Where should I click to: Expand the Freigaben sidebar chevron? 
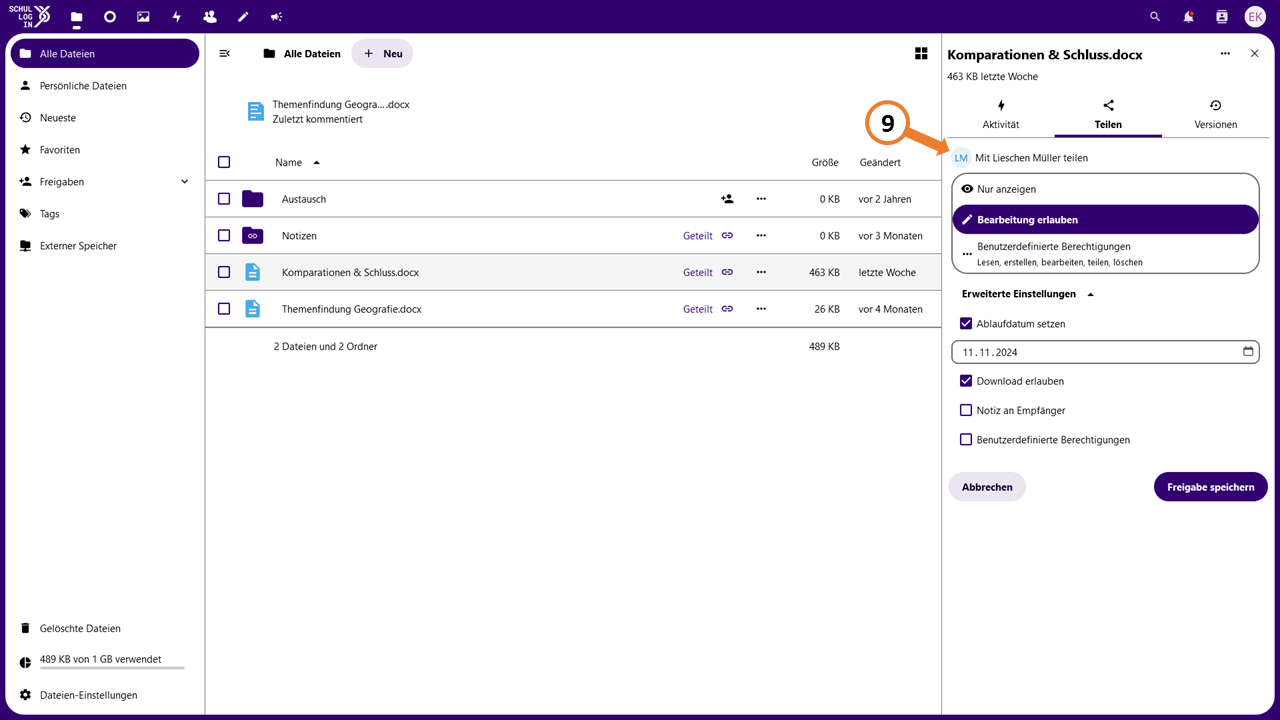(184, 182)
